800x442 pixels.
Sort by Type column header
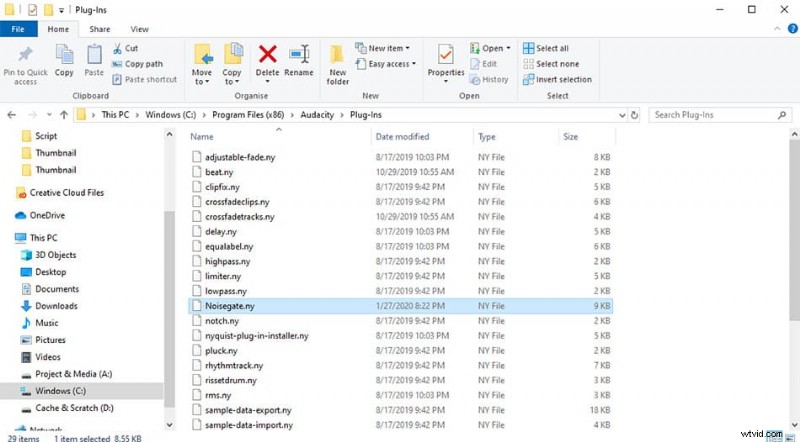point(487,137)
